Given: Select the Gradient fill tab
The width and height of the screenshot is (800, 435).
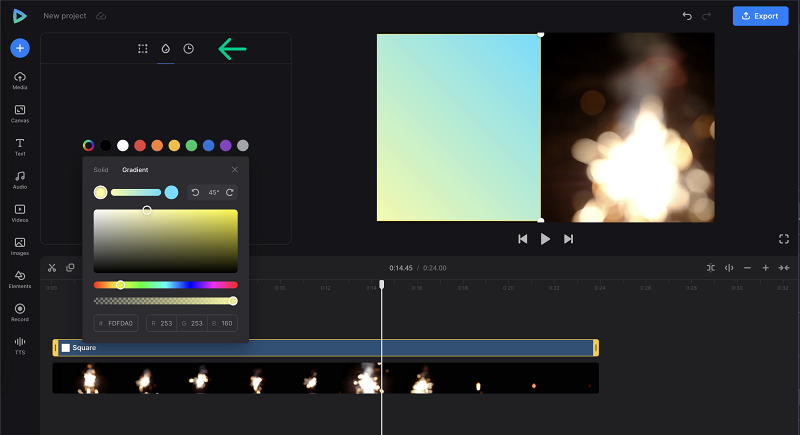Looking at the screenshot, I should pyautogui.click(x=135, y=170).
